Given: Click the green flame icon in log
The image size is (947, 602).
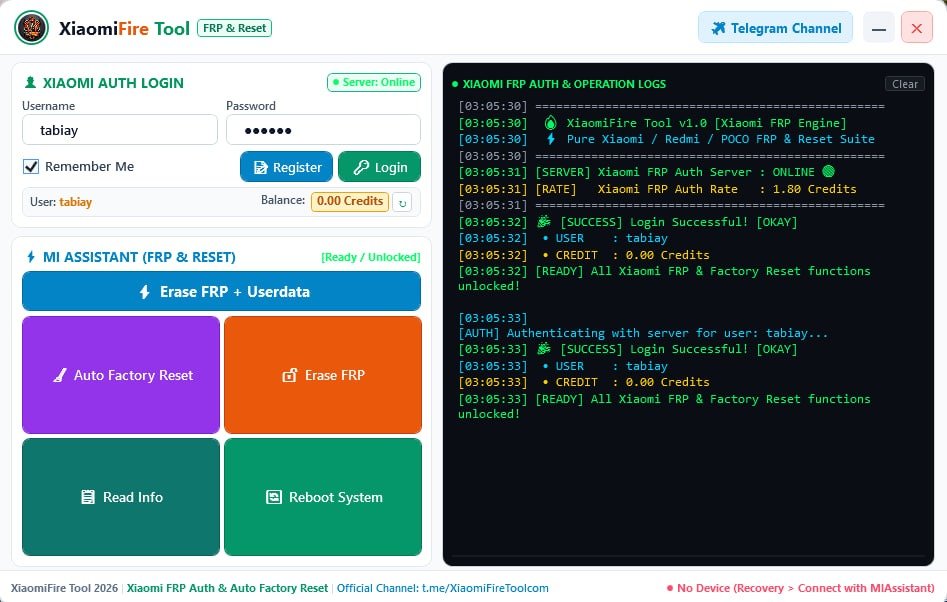Looking at the screenshot, I should point(550,123).
